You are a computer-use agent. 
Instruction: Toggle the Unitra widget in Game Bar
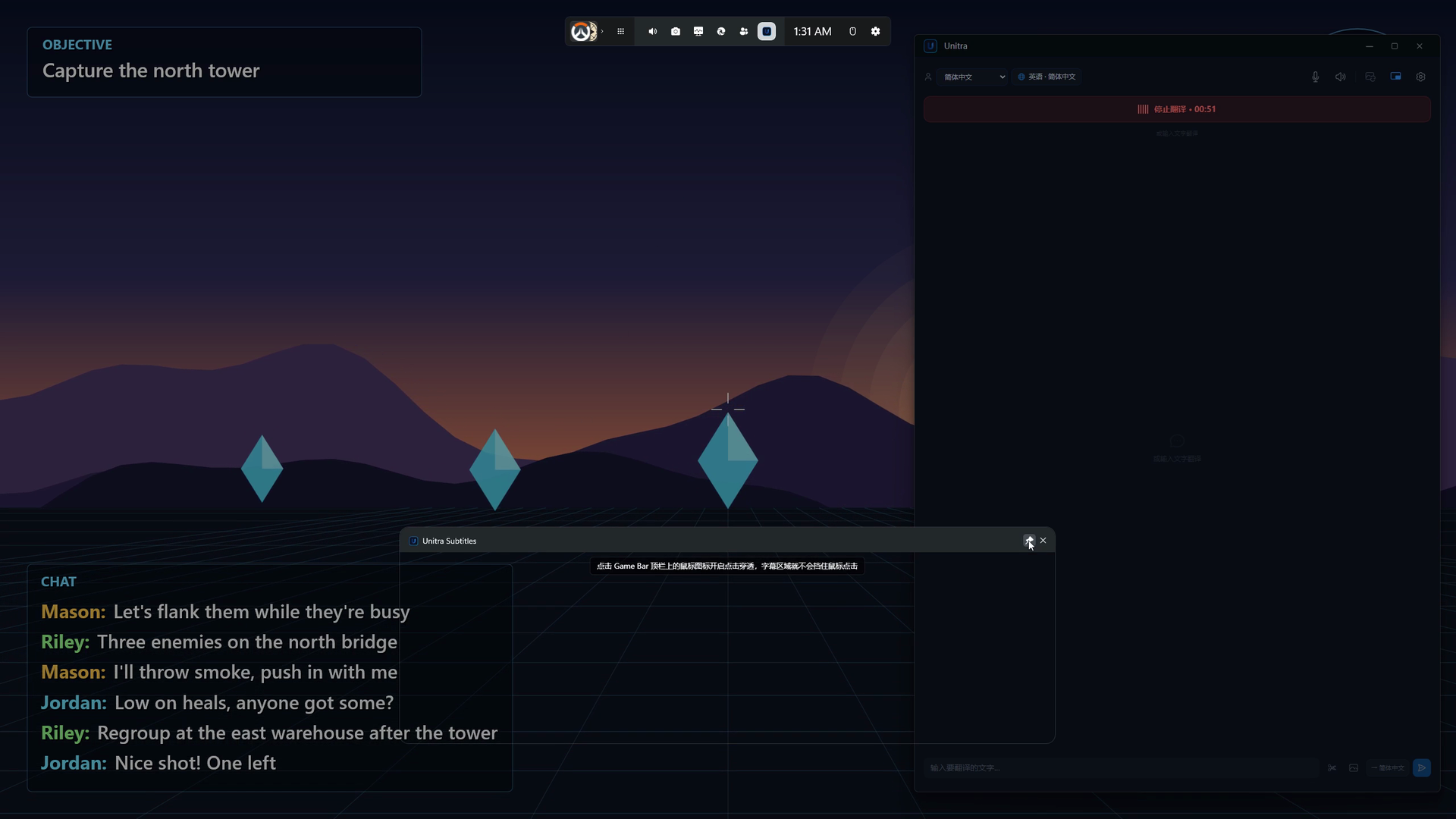click(767, 32)
